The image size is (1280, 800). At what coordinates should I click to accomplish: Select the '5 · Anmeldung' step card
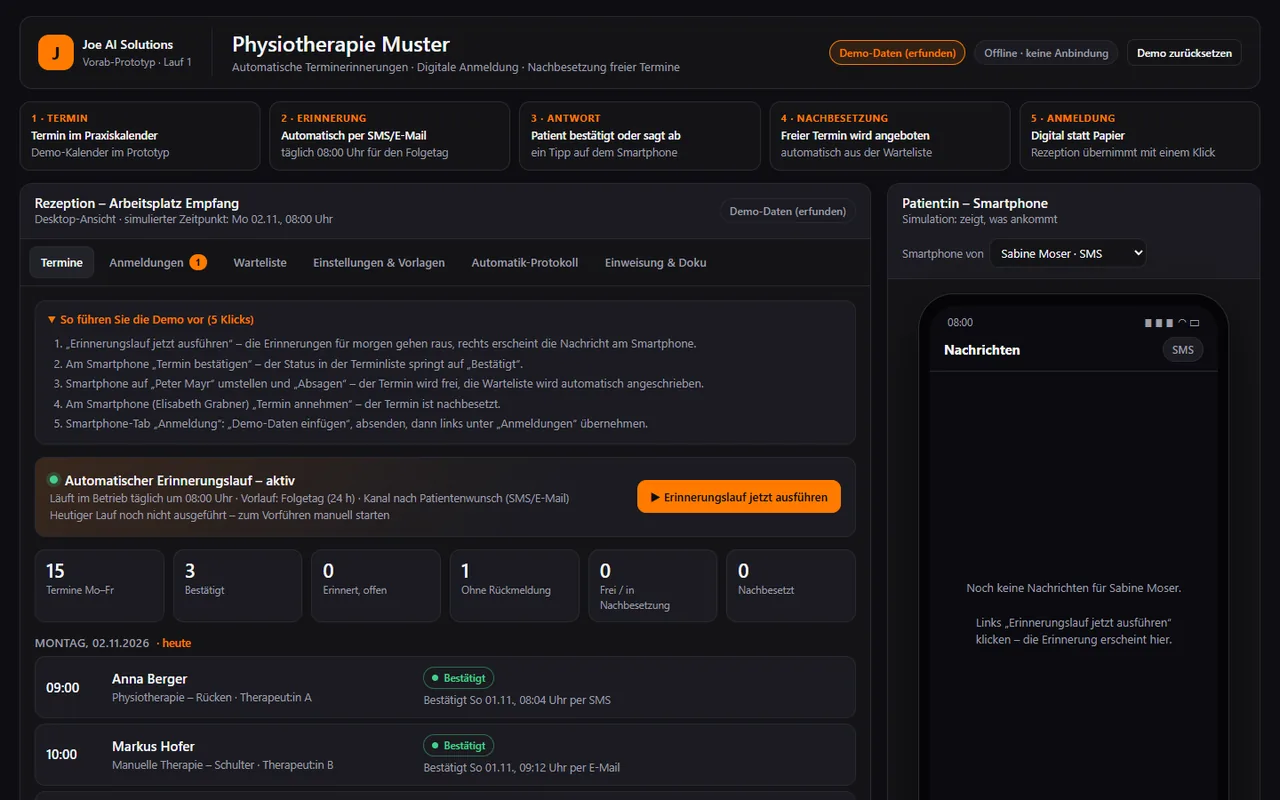pyautogui.click(x=1139, y=136)
